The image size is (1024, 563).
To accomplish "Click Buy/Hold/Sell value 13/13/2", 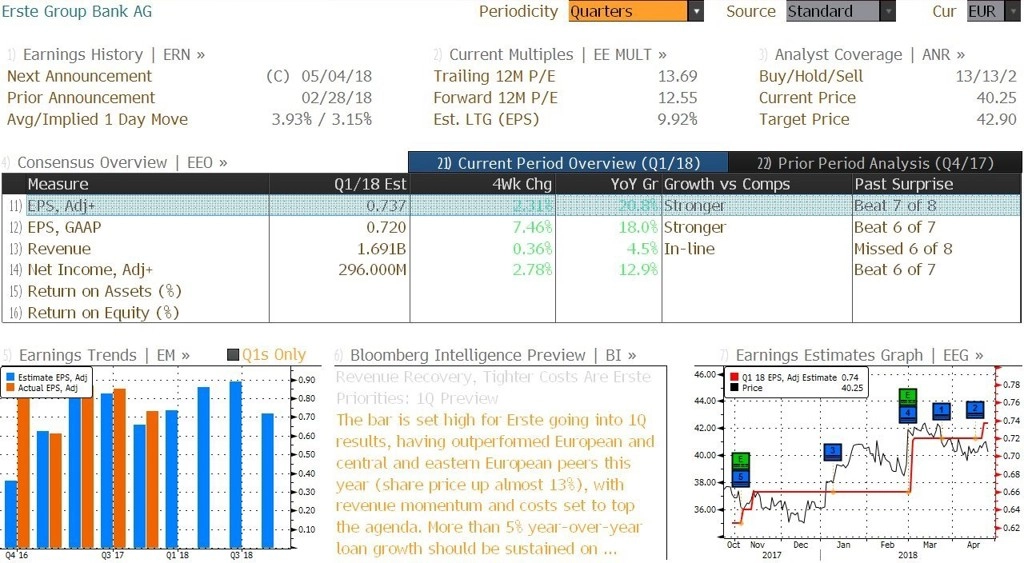I will pyautogui.click(x=985, y=76).
